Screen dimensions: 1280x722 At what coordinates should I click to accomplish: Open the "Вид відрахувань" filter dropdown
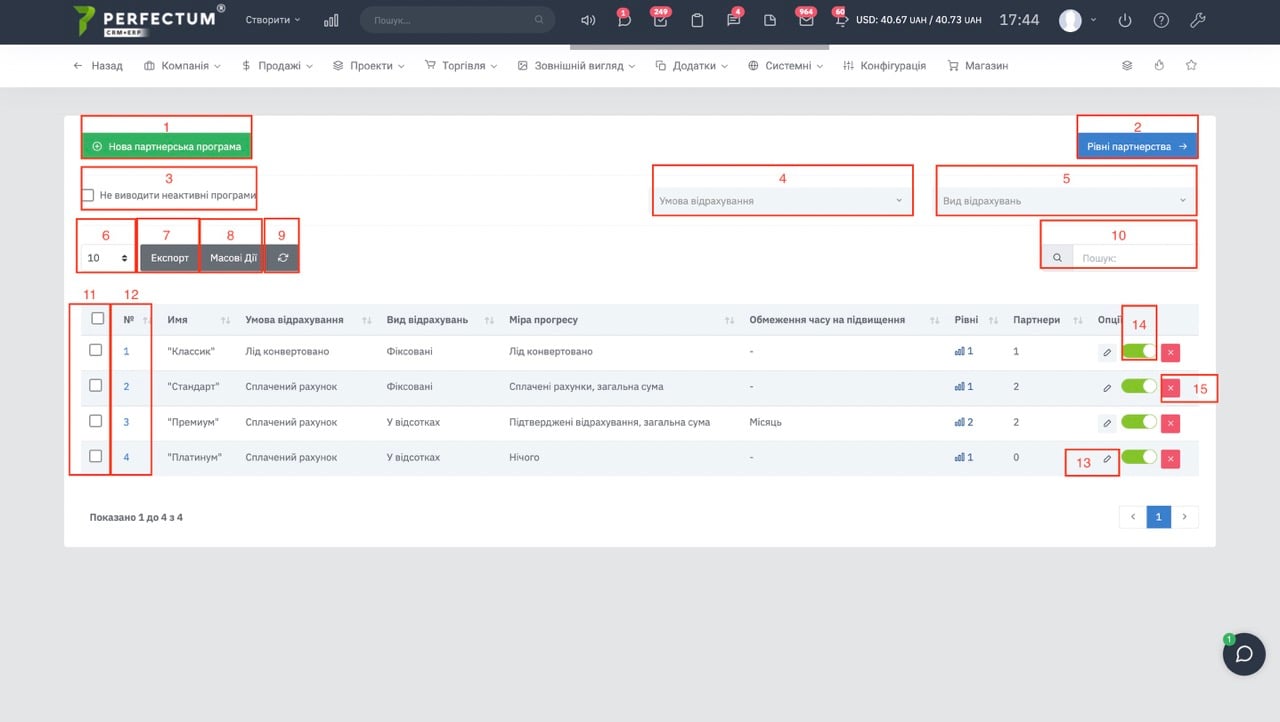point(1065,201)
